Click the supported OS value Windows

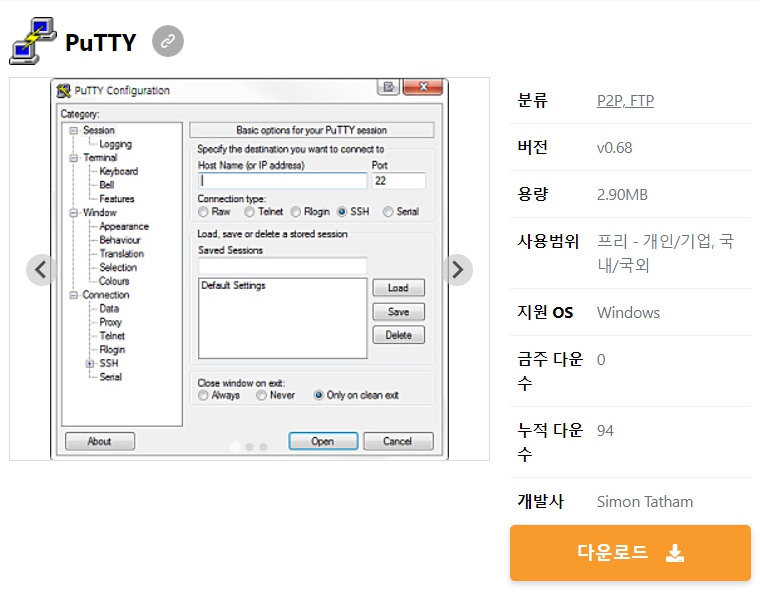(x=628, y=313)
